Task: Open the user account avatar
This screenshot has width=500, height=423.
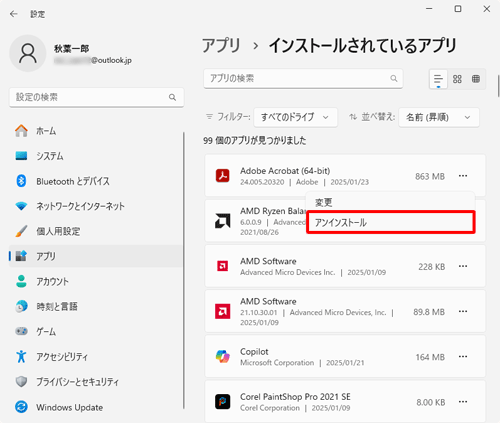Action: click(x=28, y=53)
